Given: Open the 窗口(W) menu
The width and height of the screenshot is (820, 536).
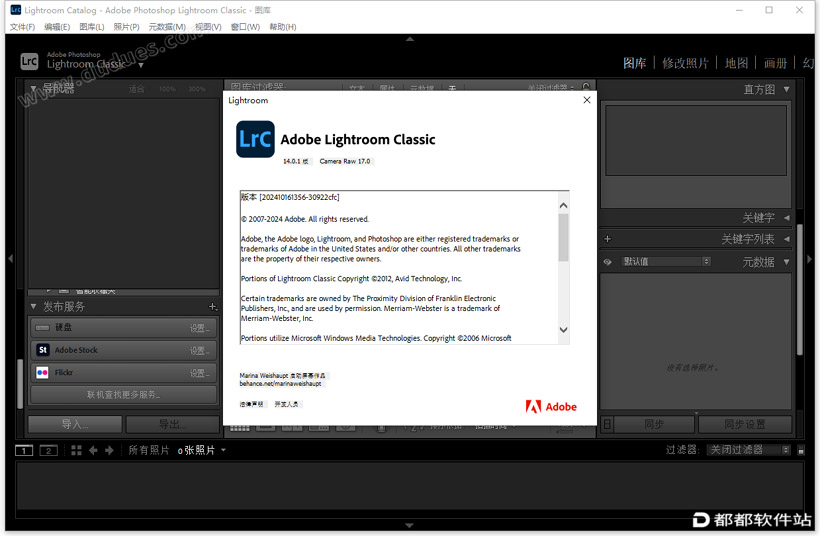Looking at the screenshot, I should [x=245, y=27].
